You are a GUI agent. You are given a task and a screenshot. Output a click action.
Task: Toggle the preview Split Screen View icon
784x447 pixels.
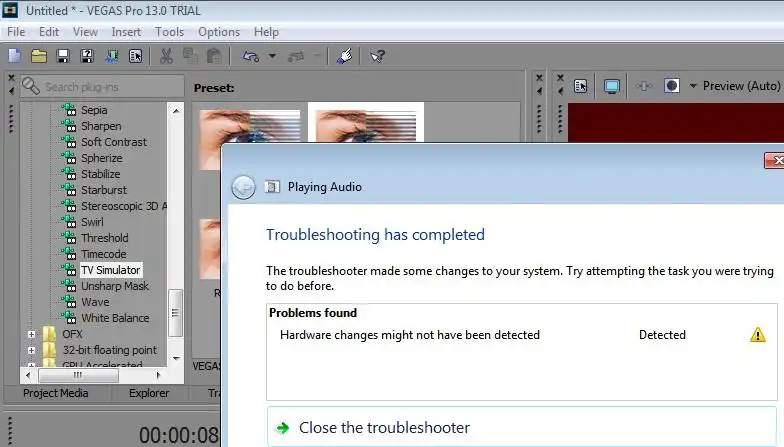(x=672, y=86)
